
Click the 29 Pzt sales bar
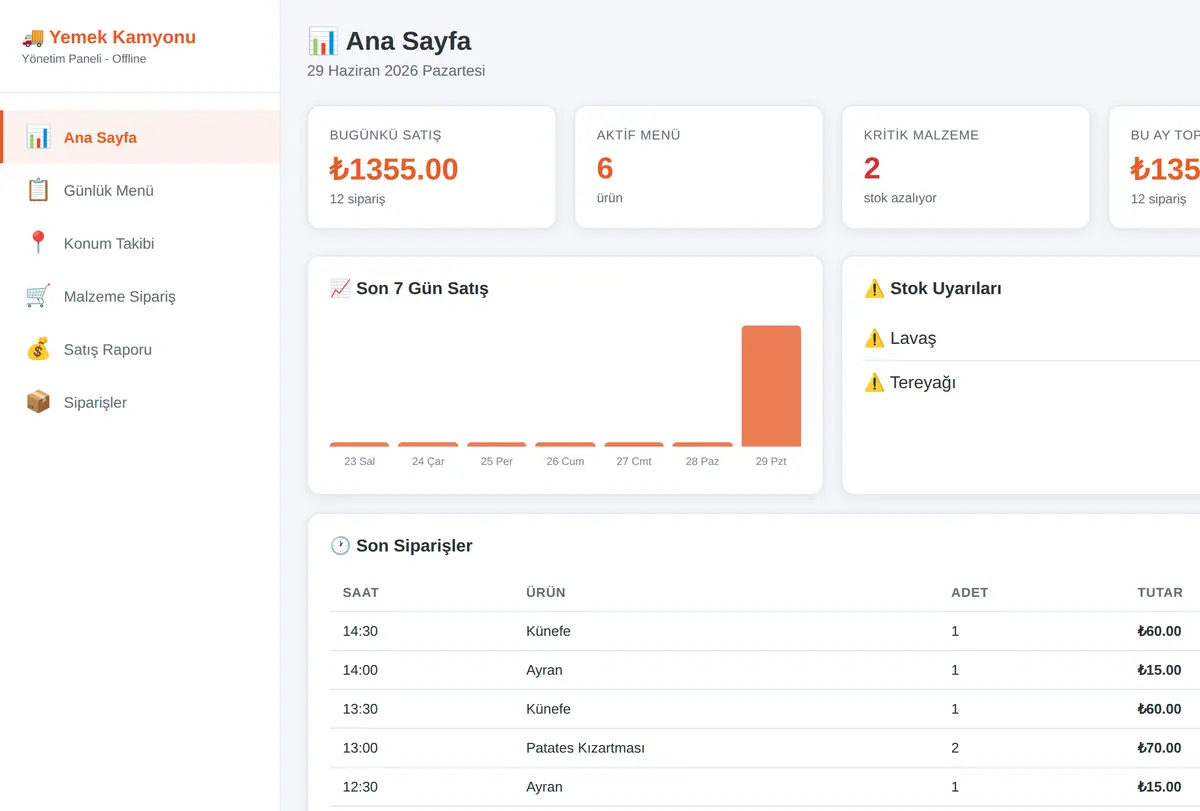[771, 386]
